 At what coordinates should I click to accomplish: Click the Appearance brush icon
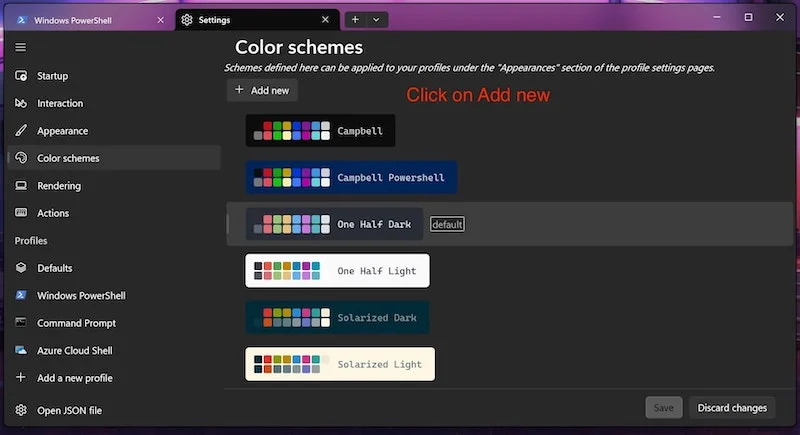coord(21,131)
